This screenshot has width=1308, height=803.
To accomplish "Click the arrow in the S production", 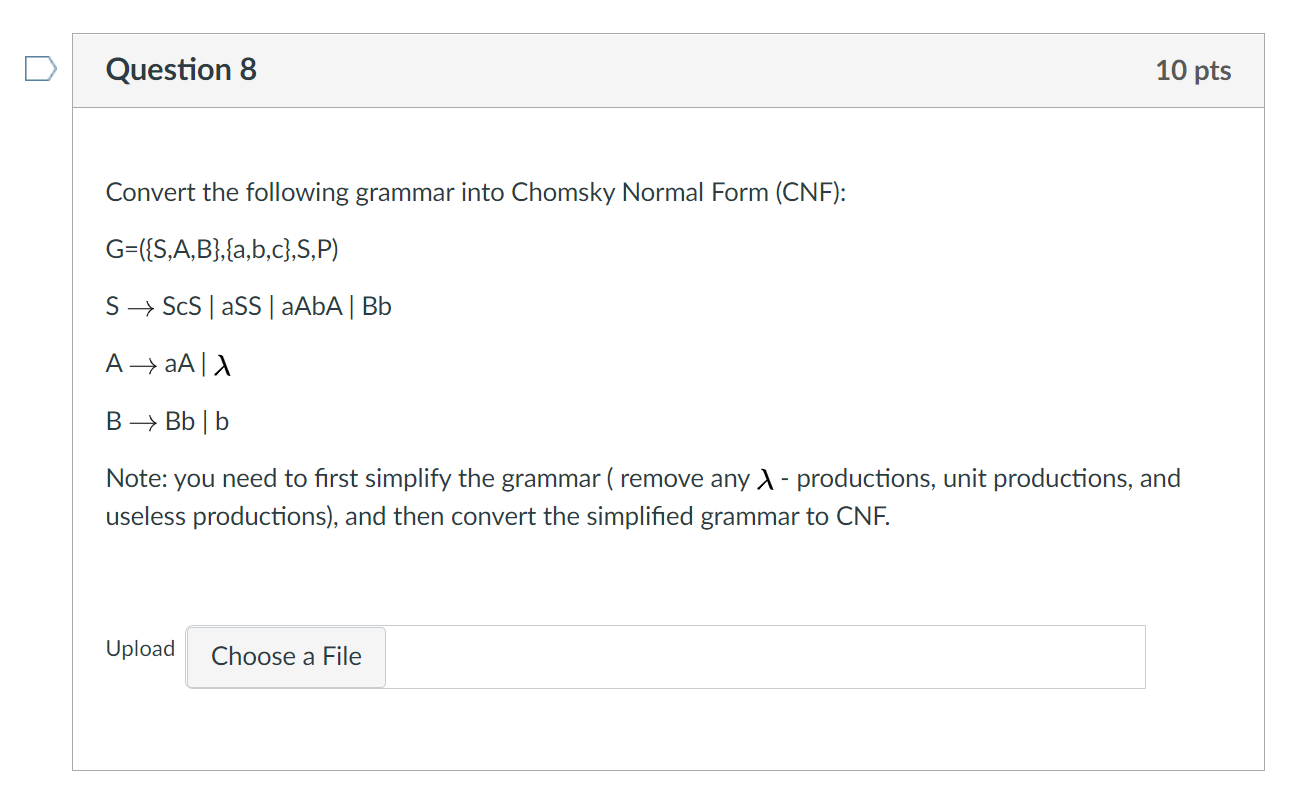I will 140,307.
